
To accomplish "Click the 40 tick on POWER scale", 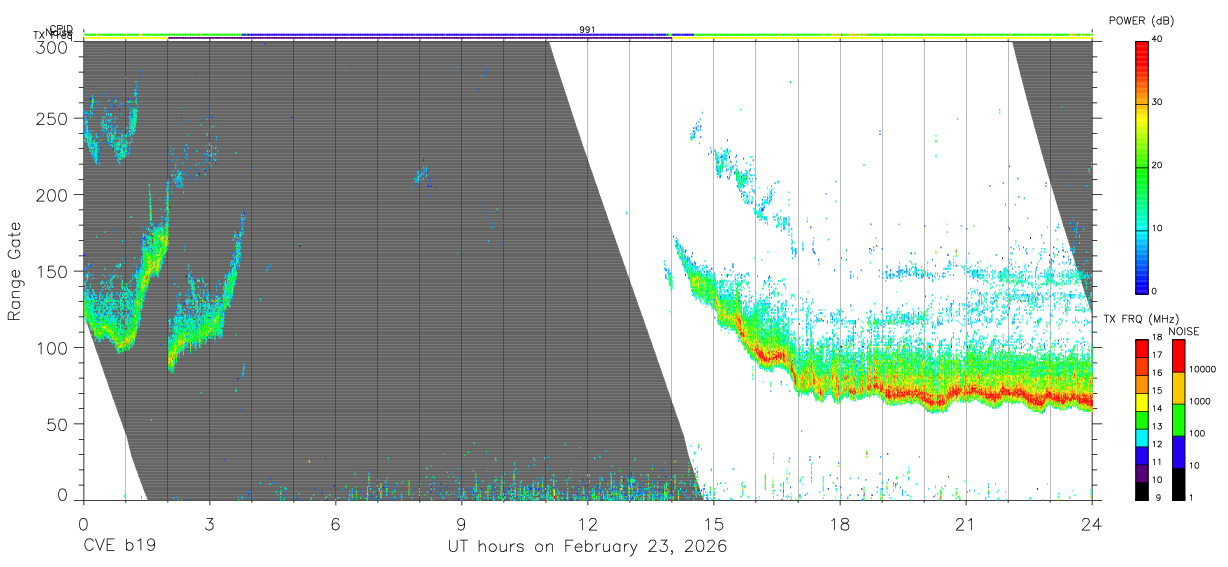I will pyautogui.click(x=1157, y=40).
